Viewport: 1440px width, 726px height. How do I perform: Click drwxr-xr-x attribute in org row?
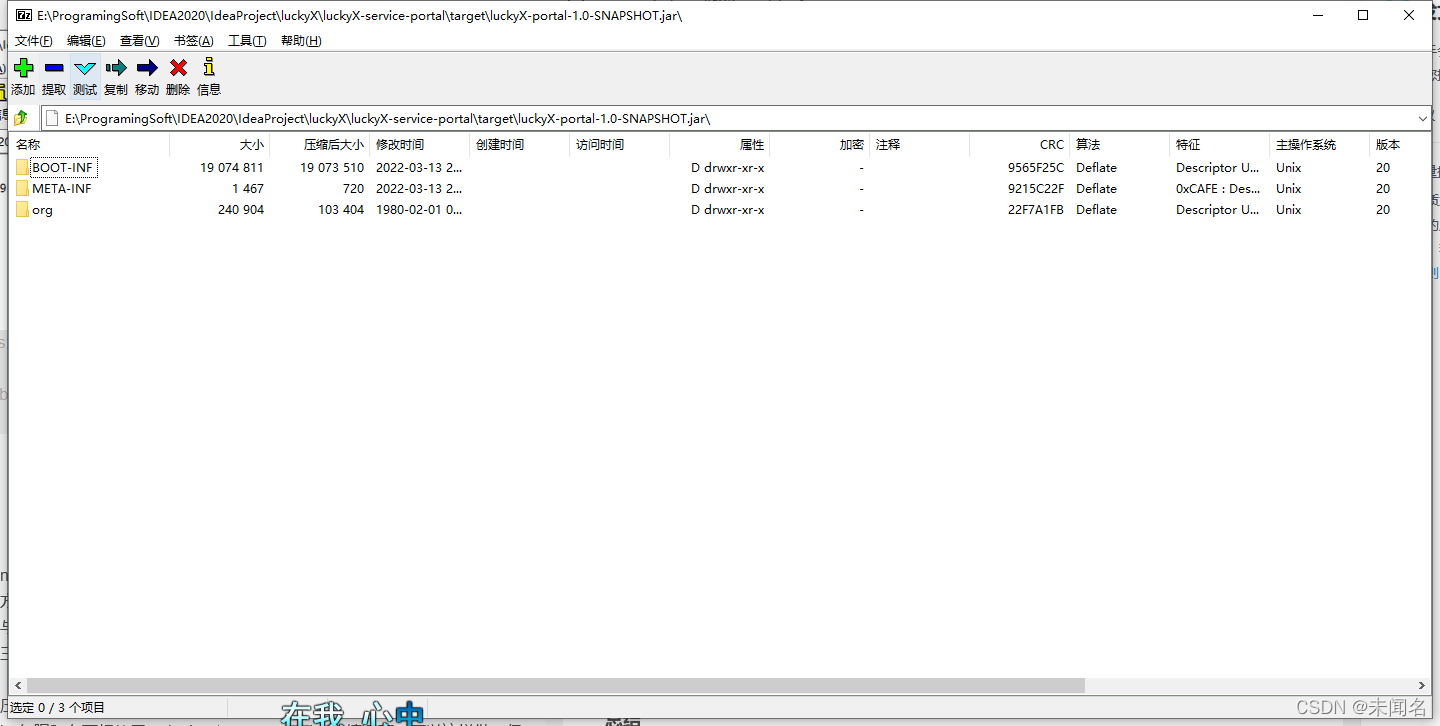click(727, 210)
